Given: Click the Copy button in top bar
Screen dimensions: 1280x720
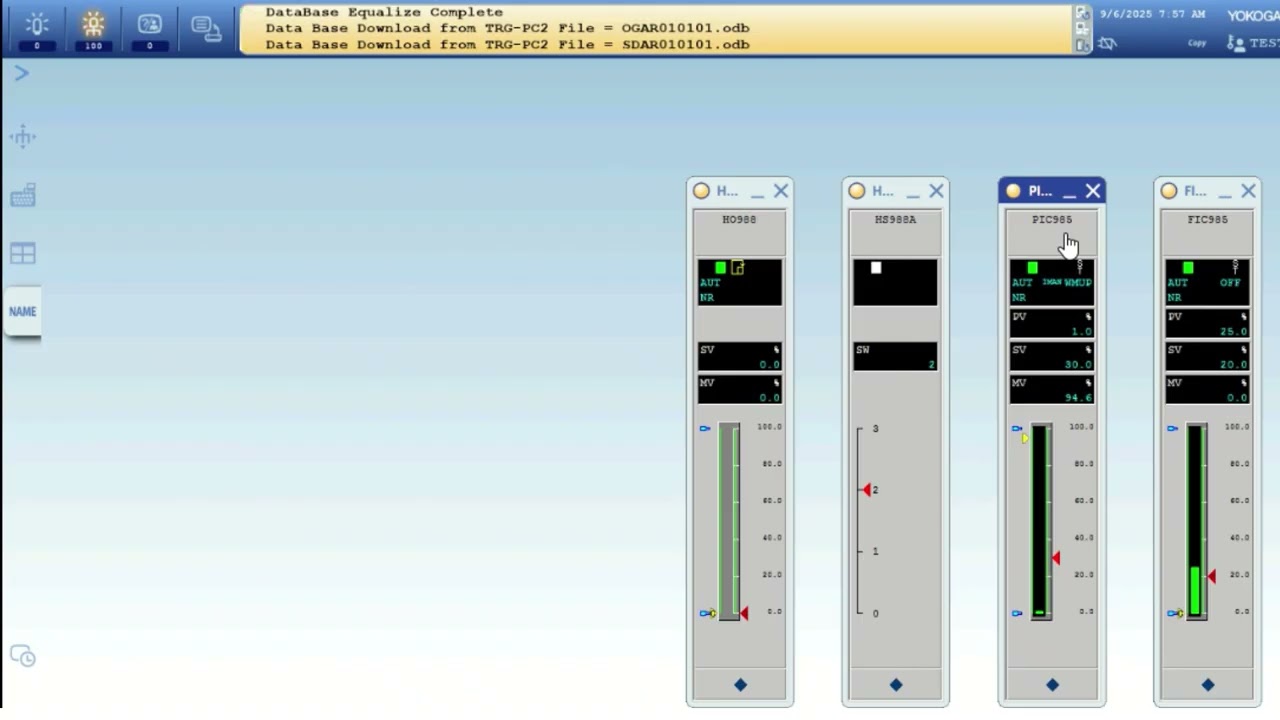Looking at the screenshot, I should pyautogui.click(x=1197, y=43).
